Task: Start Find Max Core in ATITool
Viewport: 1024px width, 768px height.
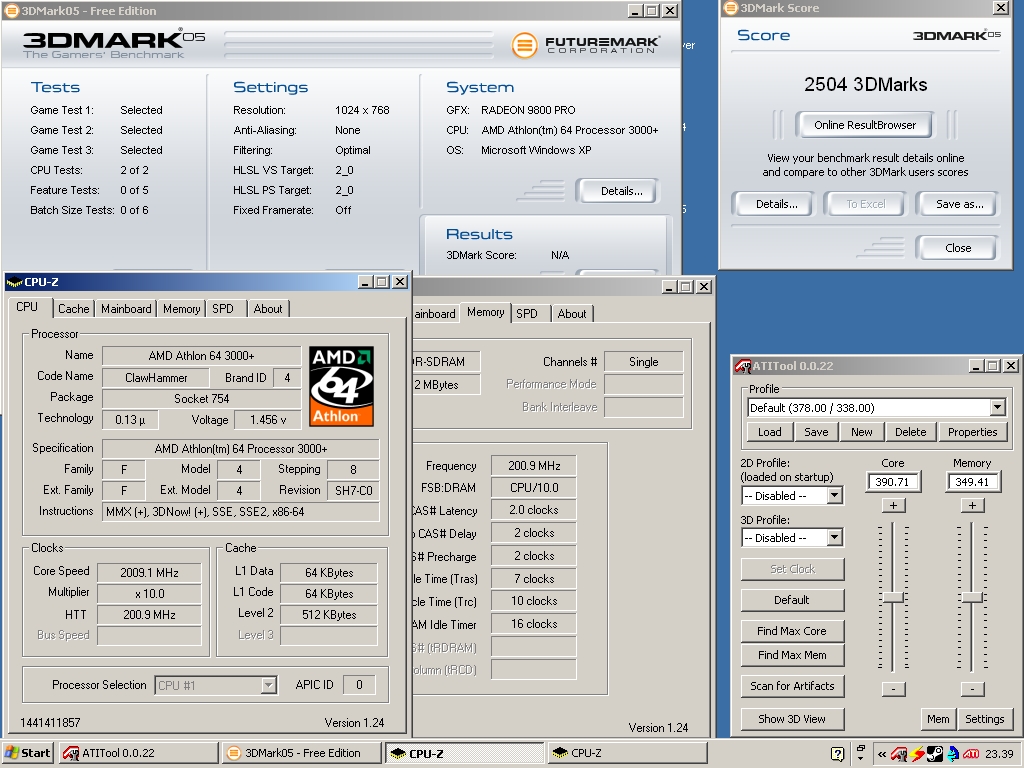Action: [x=792, y=631]
